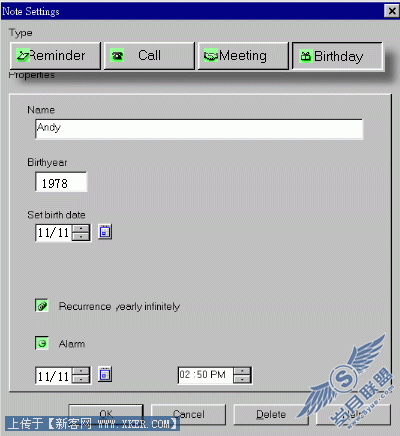Increase birth date with up spinner arrow
Image resolution: width=400 pixels, height=436 pixels.
tap(81, 228)
